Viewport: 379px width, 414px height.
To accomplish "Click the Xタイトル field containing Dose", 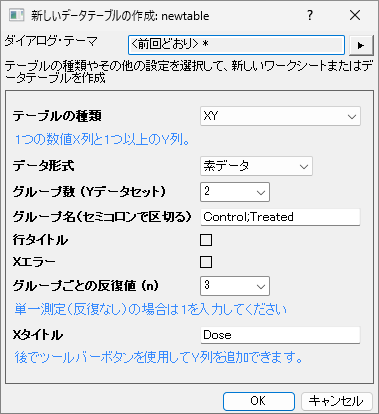I will click(x=280, y=335).
